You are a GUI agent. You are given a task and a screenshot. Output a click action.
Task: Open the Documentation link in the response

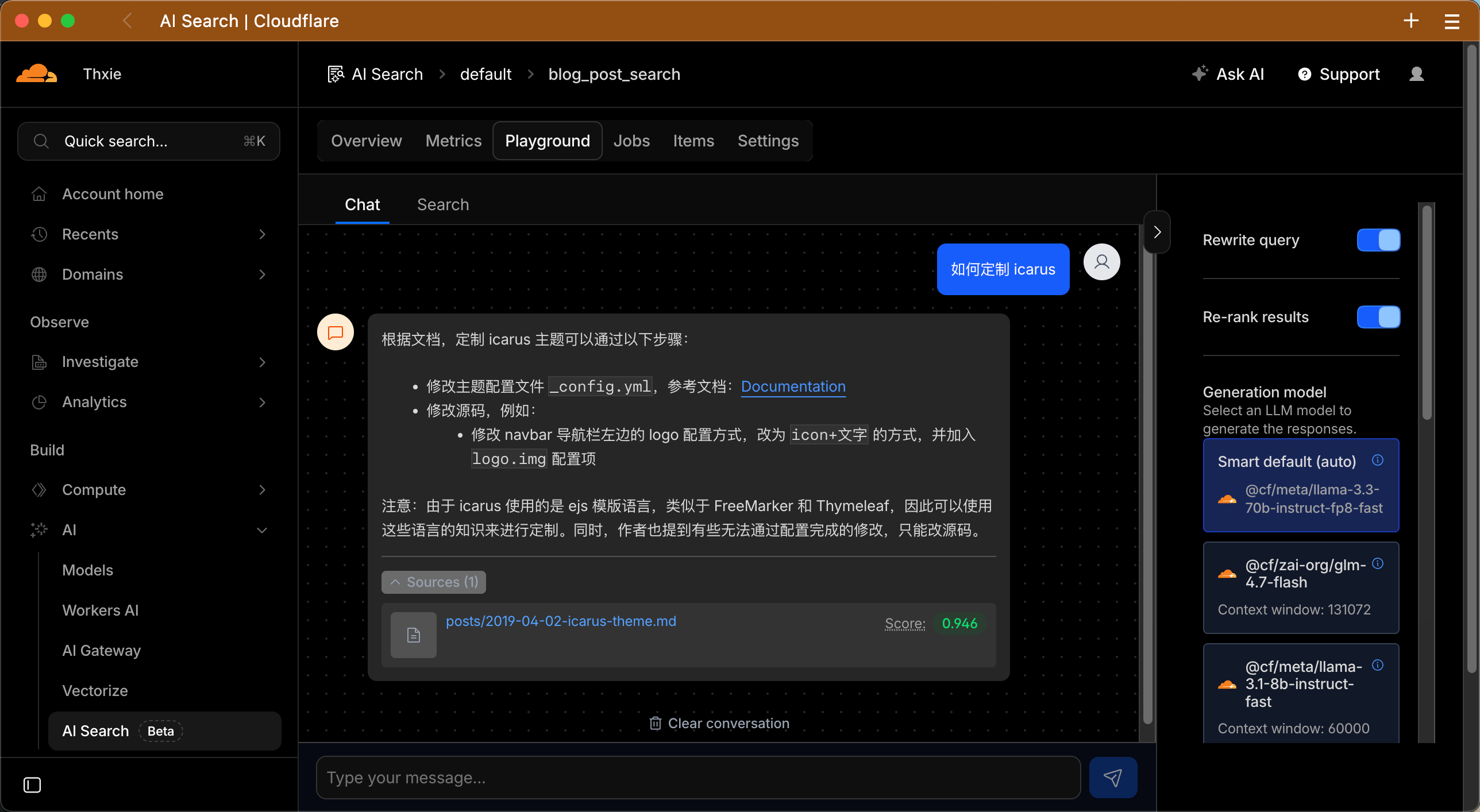coord(793,386)
